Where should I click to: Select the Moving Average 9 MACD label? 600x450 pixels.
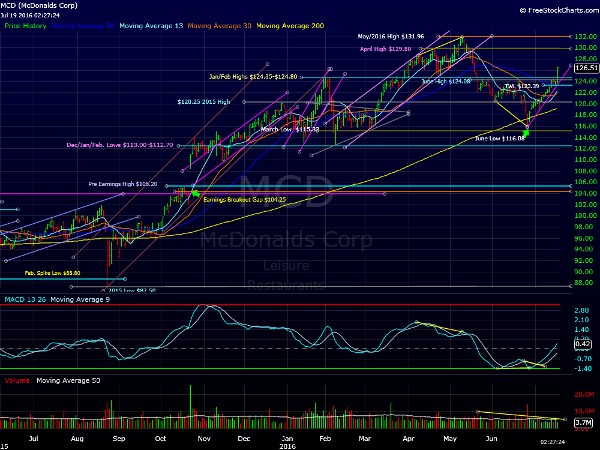click(x=80, y=299)
